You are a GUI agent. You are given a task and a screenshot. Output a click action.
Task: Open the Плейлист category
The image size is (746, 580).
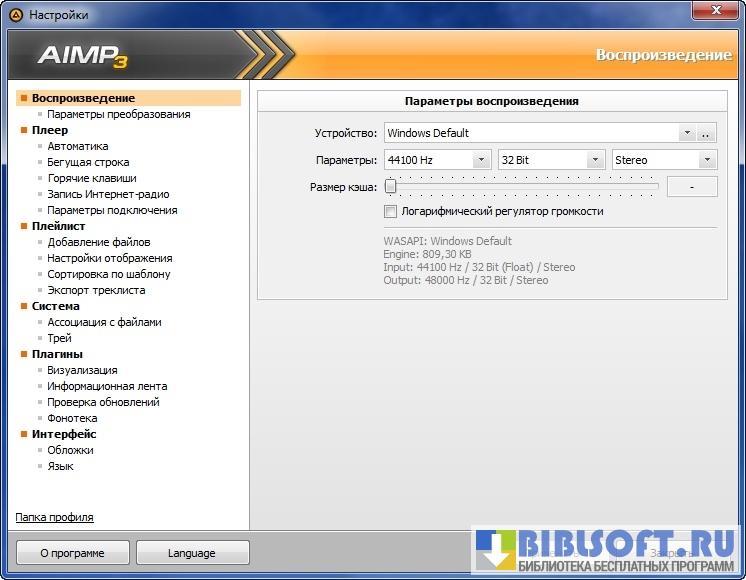tap(58, 226)
